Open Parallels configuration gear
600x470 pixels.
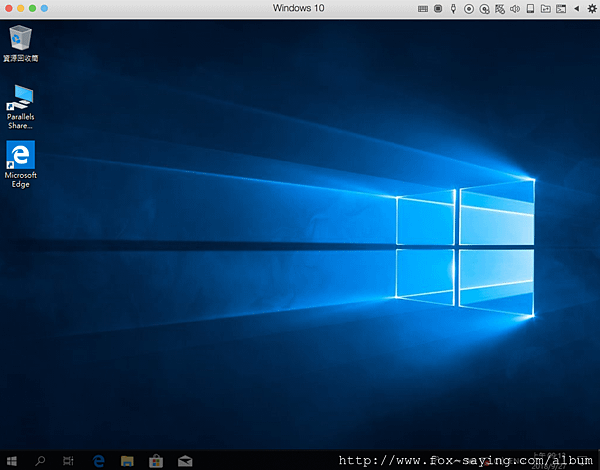(592, 8)
